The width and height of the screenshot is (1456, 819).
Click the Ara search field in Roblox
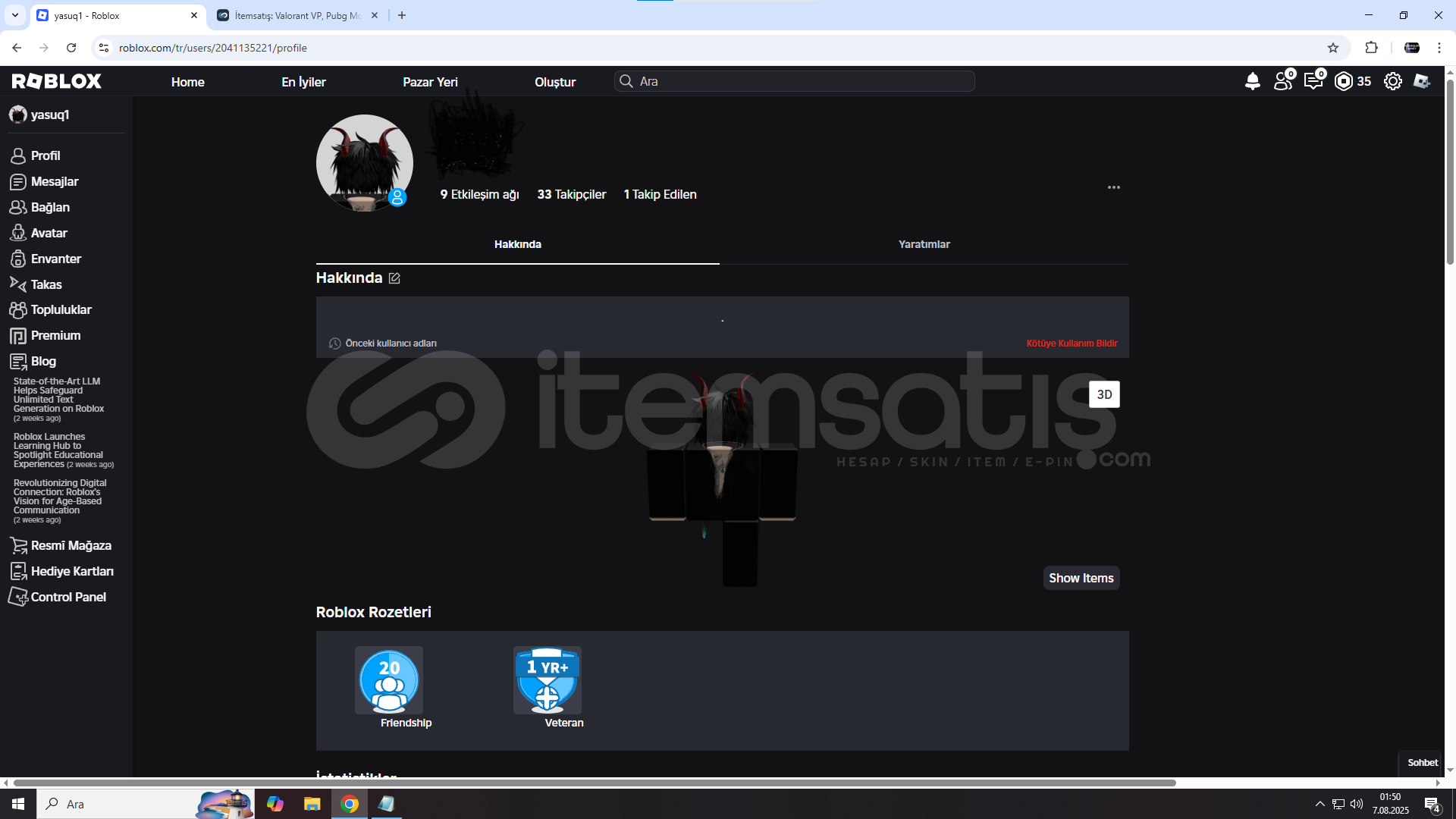795,81
